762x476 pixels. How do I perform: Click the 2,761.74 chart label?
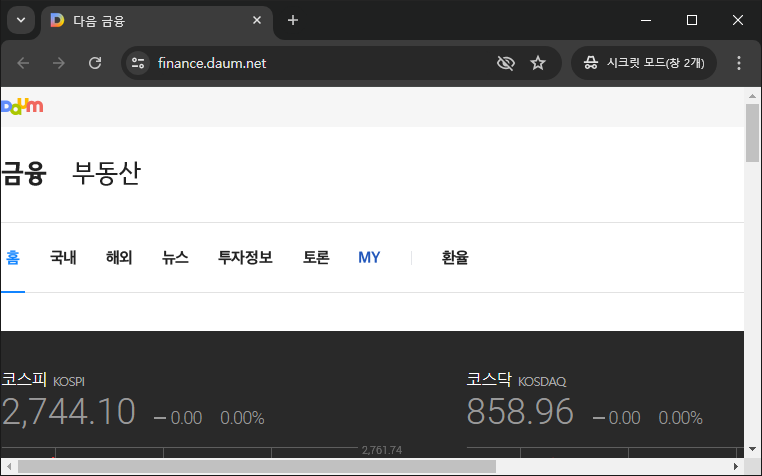point(382,450)
